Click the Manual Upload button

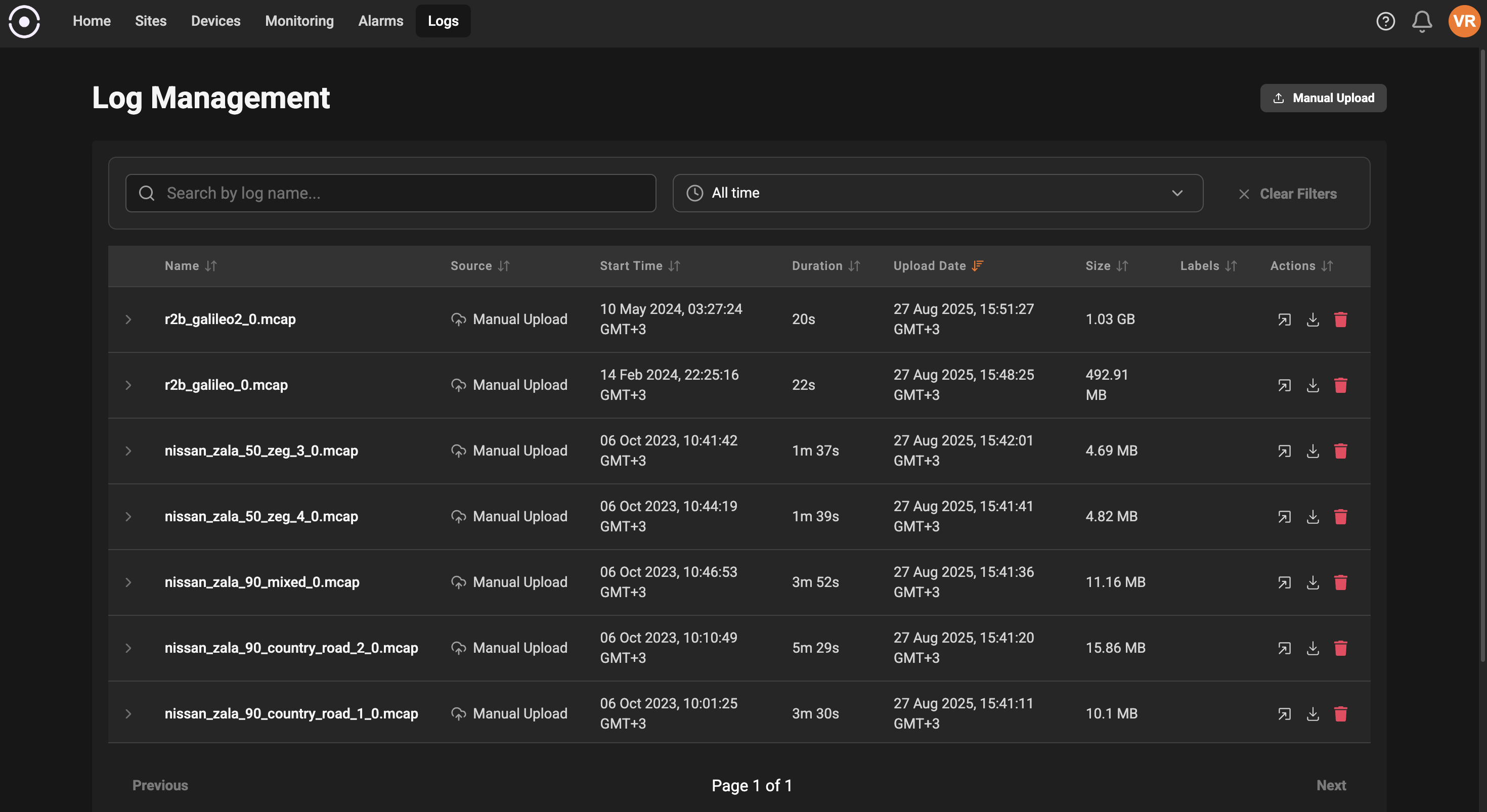[x=1323, y=98]
